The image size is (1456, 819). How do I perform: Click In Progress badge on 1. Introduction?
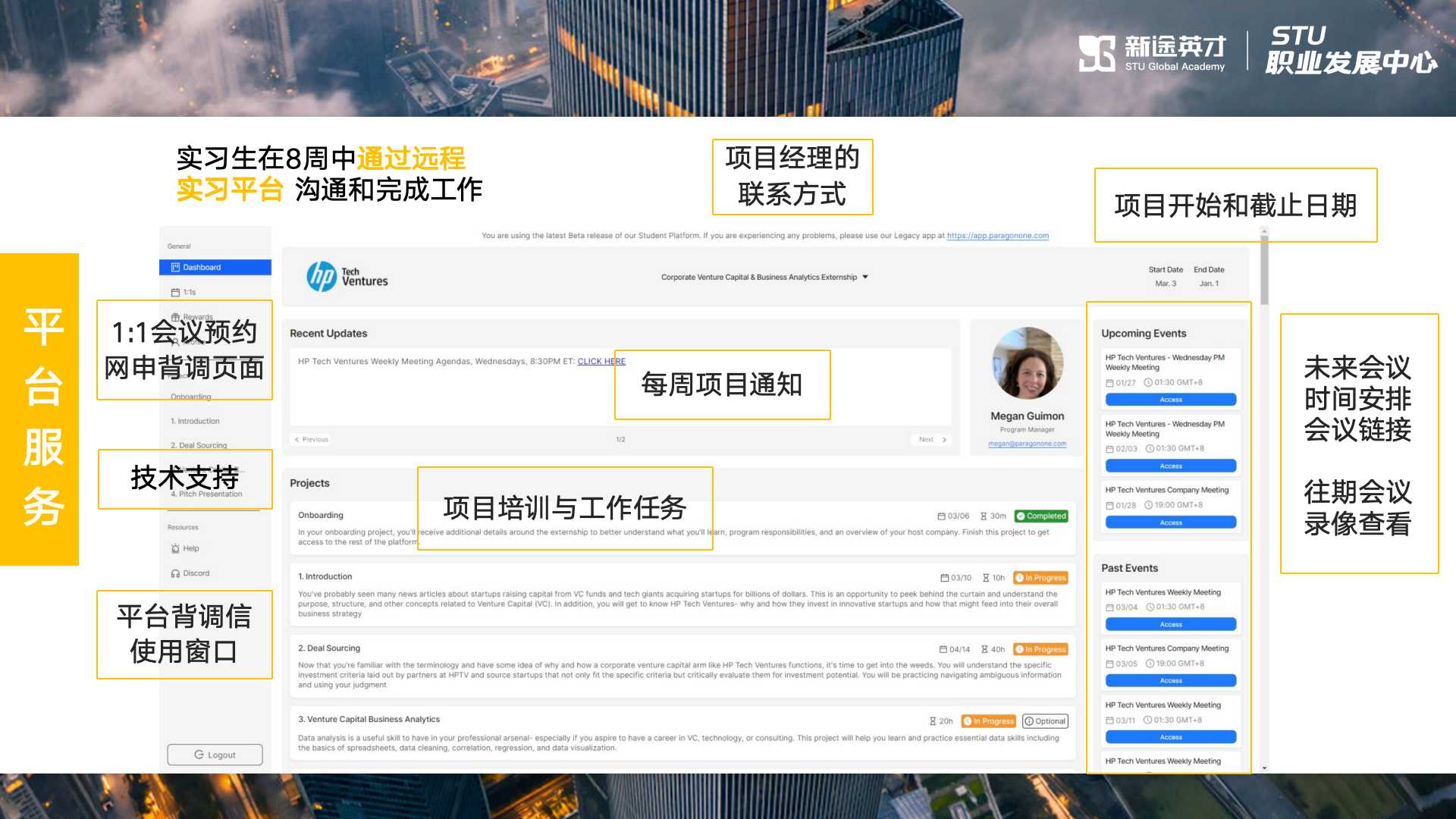[1040, 578]
